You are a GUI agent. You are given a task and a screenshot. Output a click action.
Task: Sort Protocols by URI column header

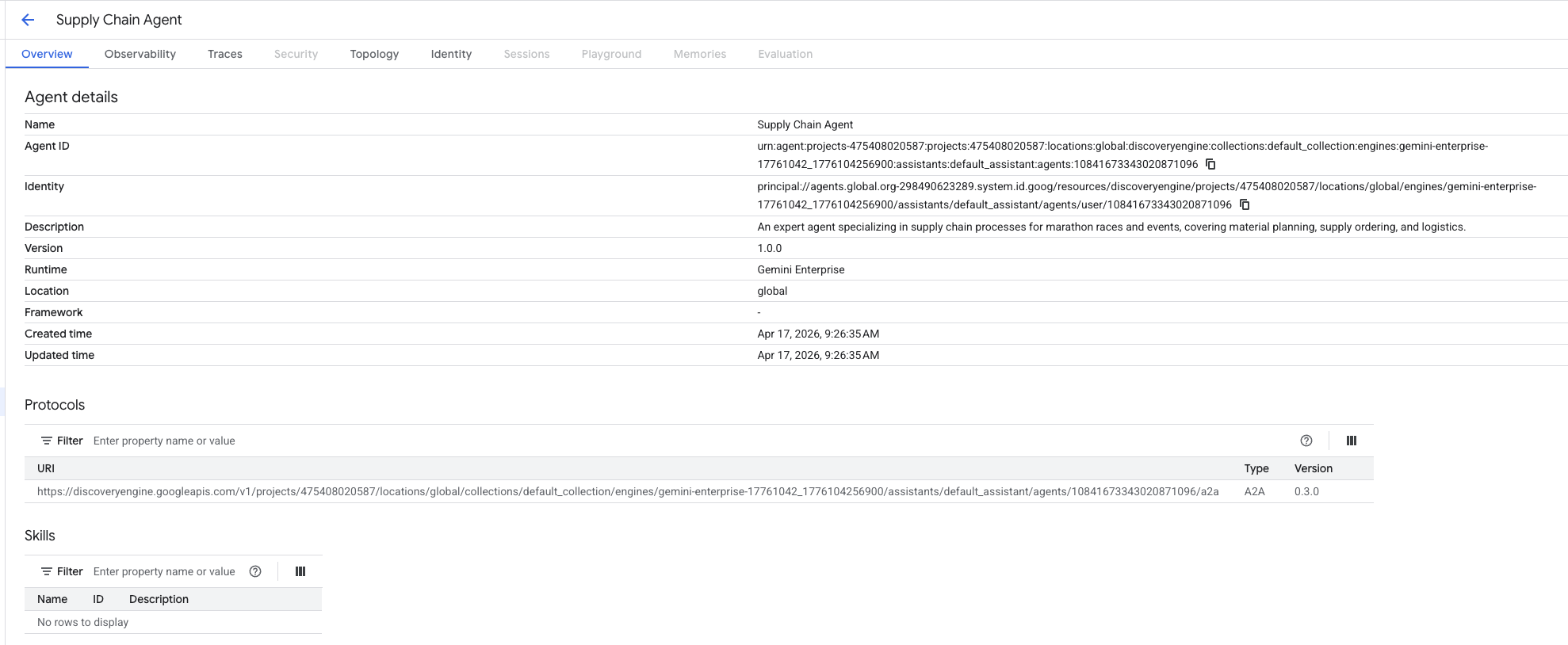click(x=46, y=468)
